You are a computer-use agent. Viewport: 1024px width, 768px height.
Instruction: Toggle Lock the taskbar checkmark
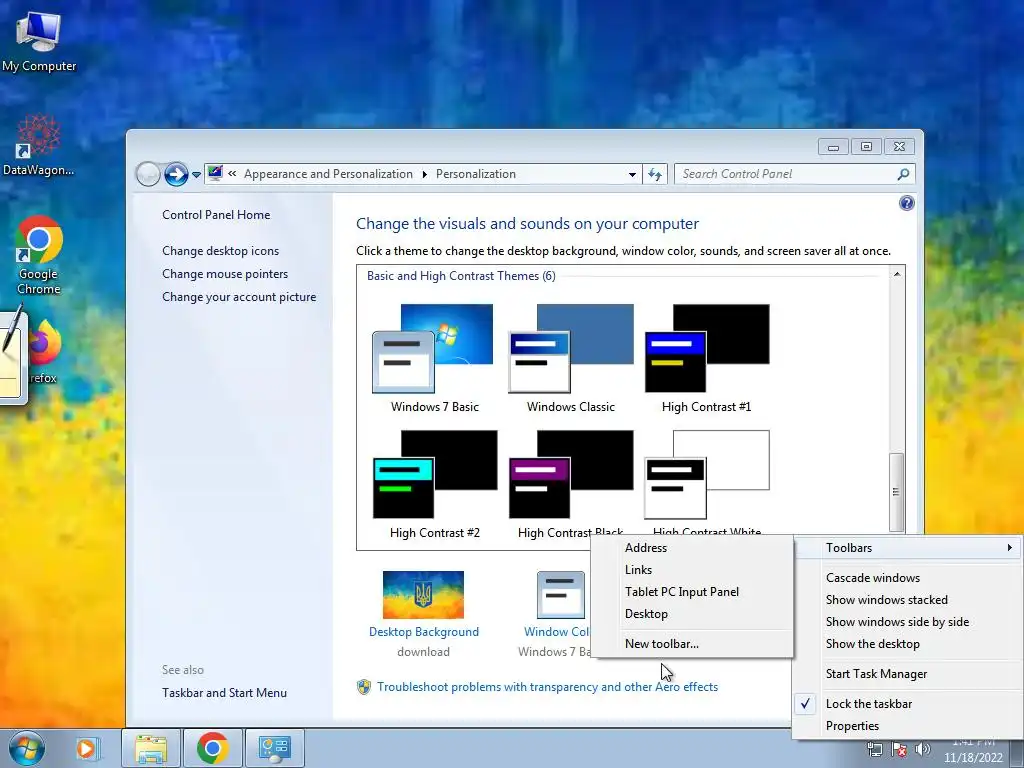(805, 704)
